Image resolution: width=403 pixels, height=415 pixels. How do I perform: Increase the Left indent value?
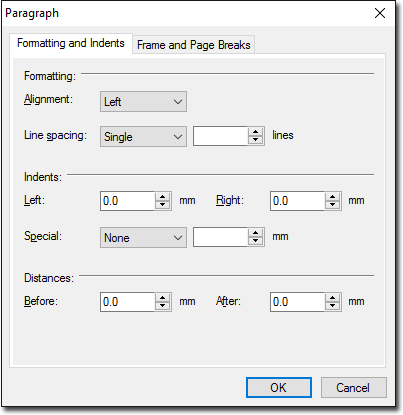pyautogui.click(x=163, y=197)
